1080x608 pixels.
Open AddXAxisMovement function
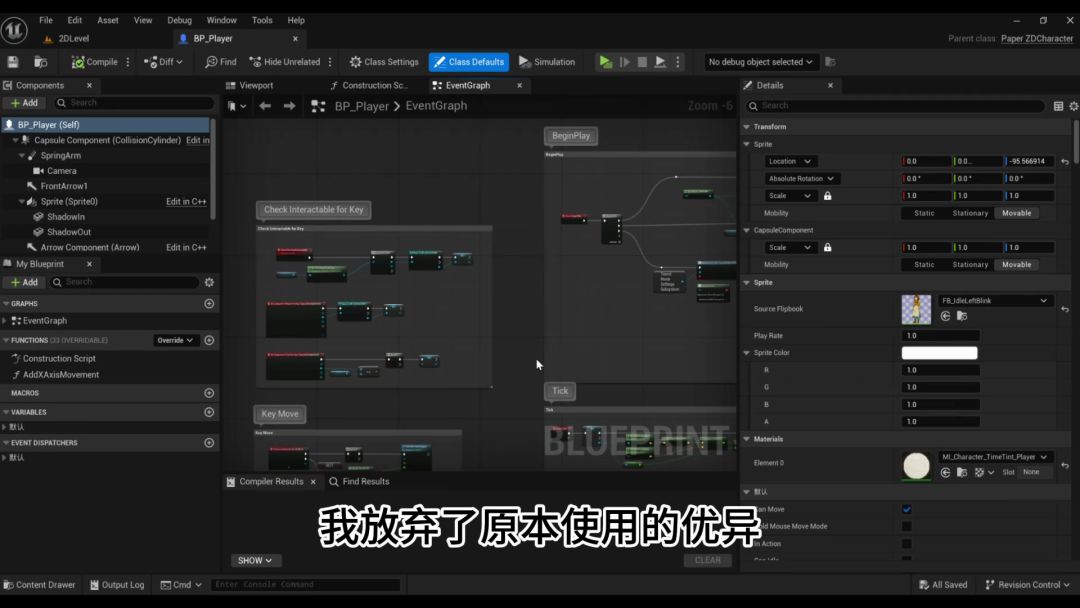pos(61,375)
